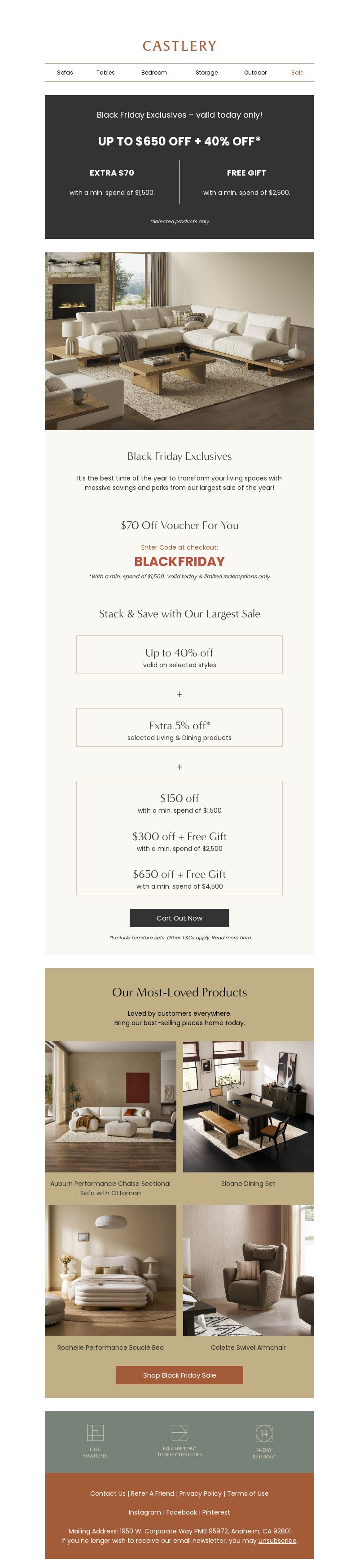Open the T&Cs 'here' link
359x1568 pixels.
245,938
